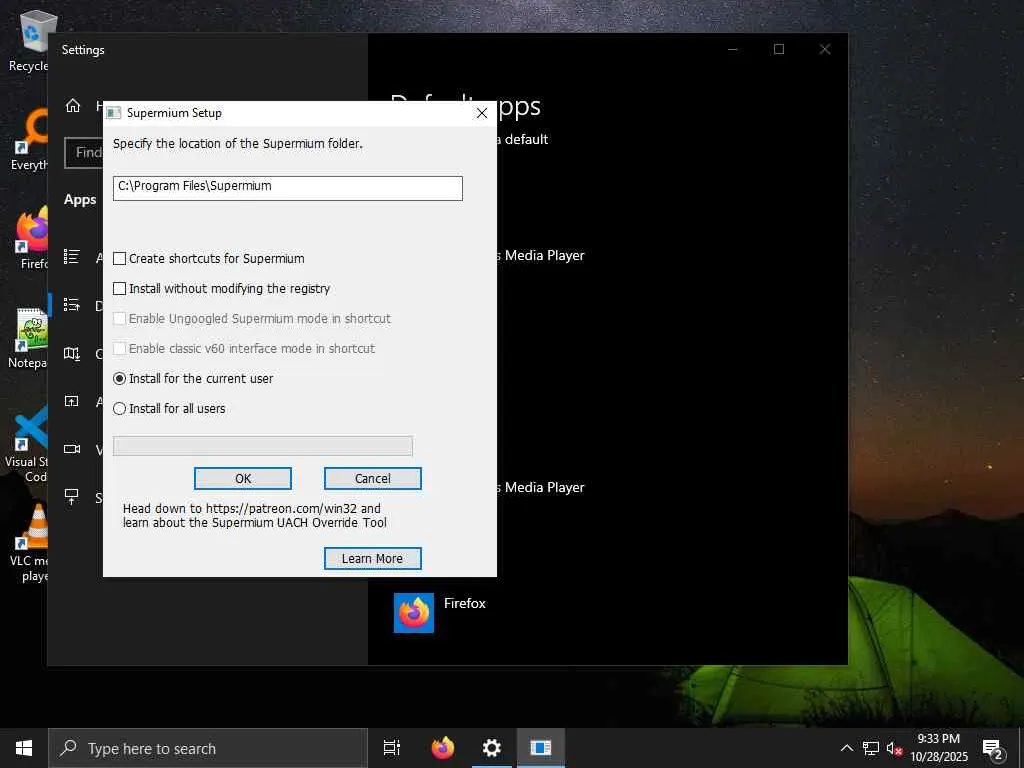Open VLC media player desktop shortcut

tap(29, 543)
